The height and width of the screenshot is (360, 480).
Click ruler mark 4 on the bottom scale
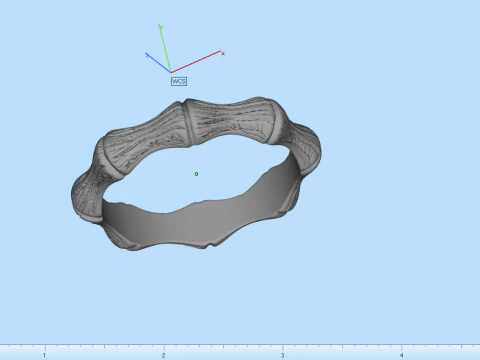coord(402,355)
